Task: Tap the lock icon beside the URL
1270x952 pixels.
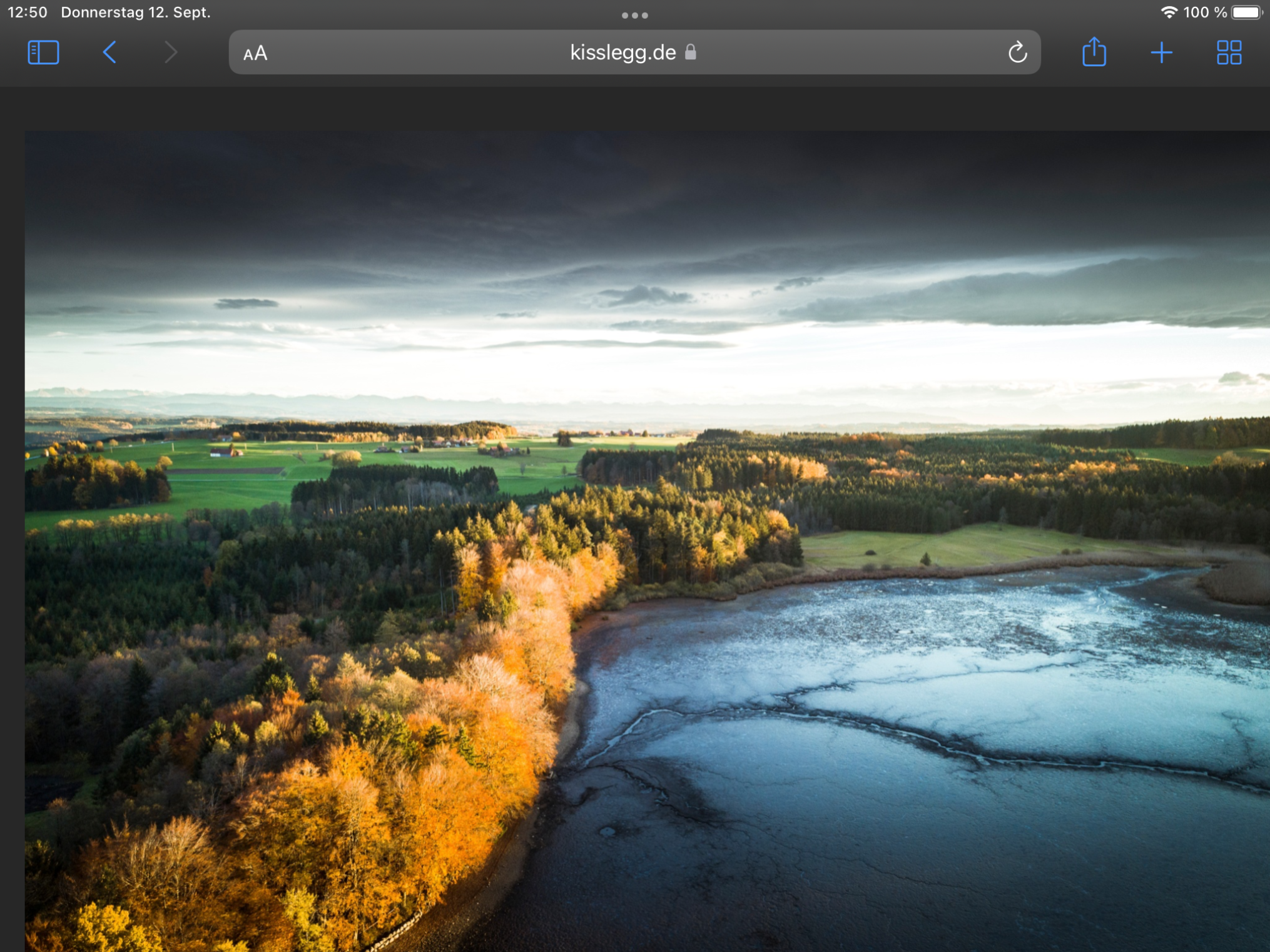Action: (x=691, y=52)
